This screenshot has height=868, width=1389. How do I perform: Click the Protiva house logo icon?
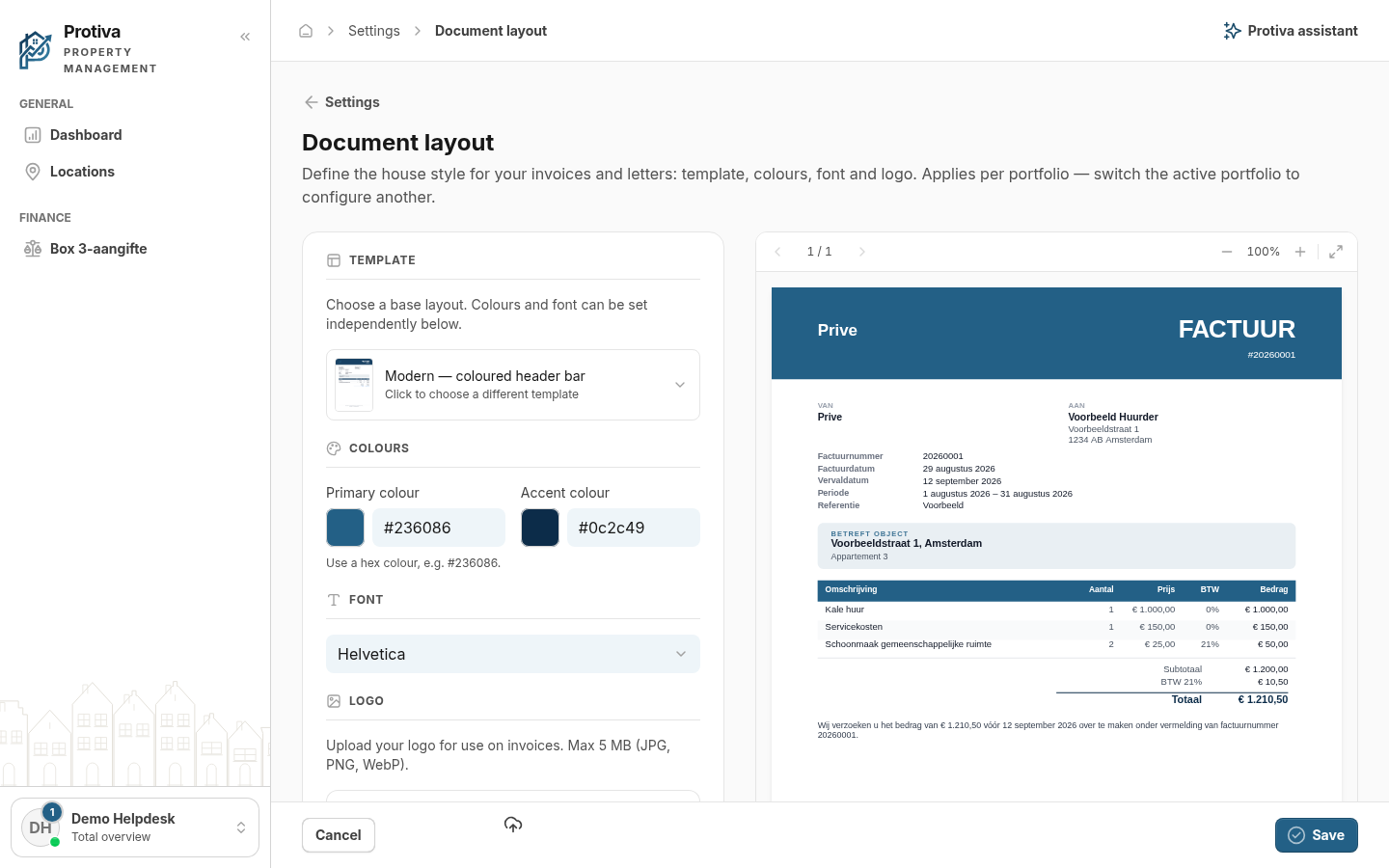pyautogui.click(x=35, y=49)
